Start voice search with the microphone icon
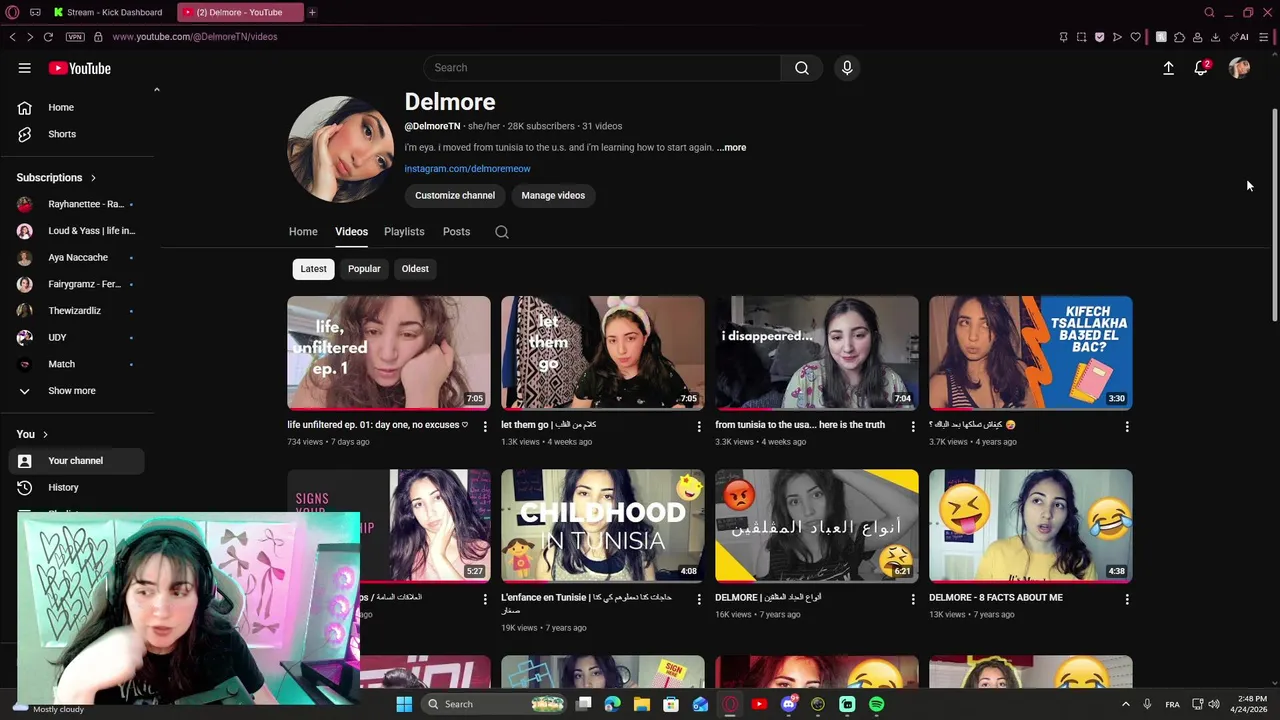Image resolution: width=1280 pixels, height=720 pixels. click(847, 68)
